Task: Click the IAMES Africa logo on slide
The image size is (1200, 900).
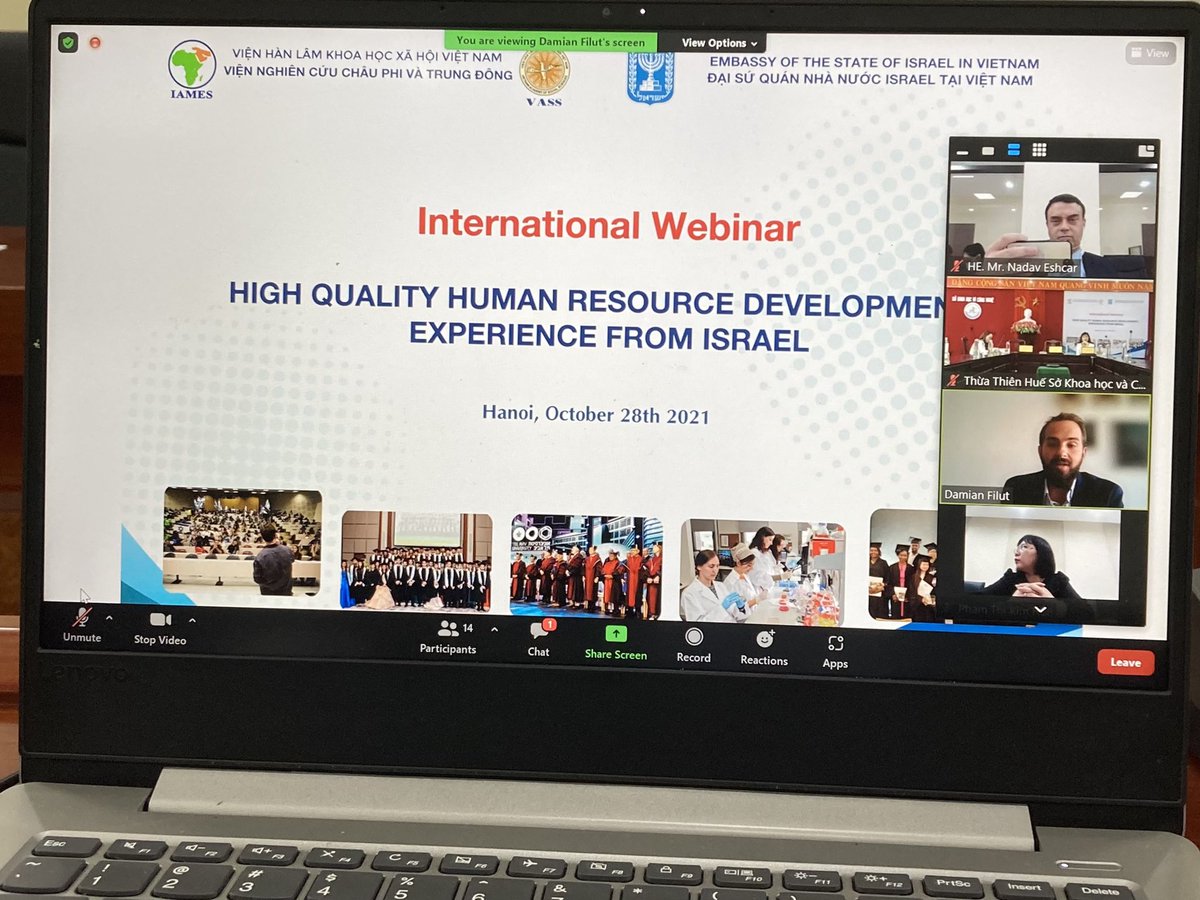Action: coord(191,70)
